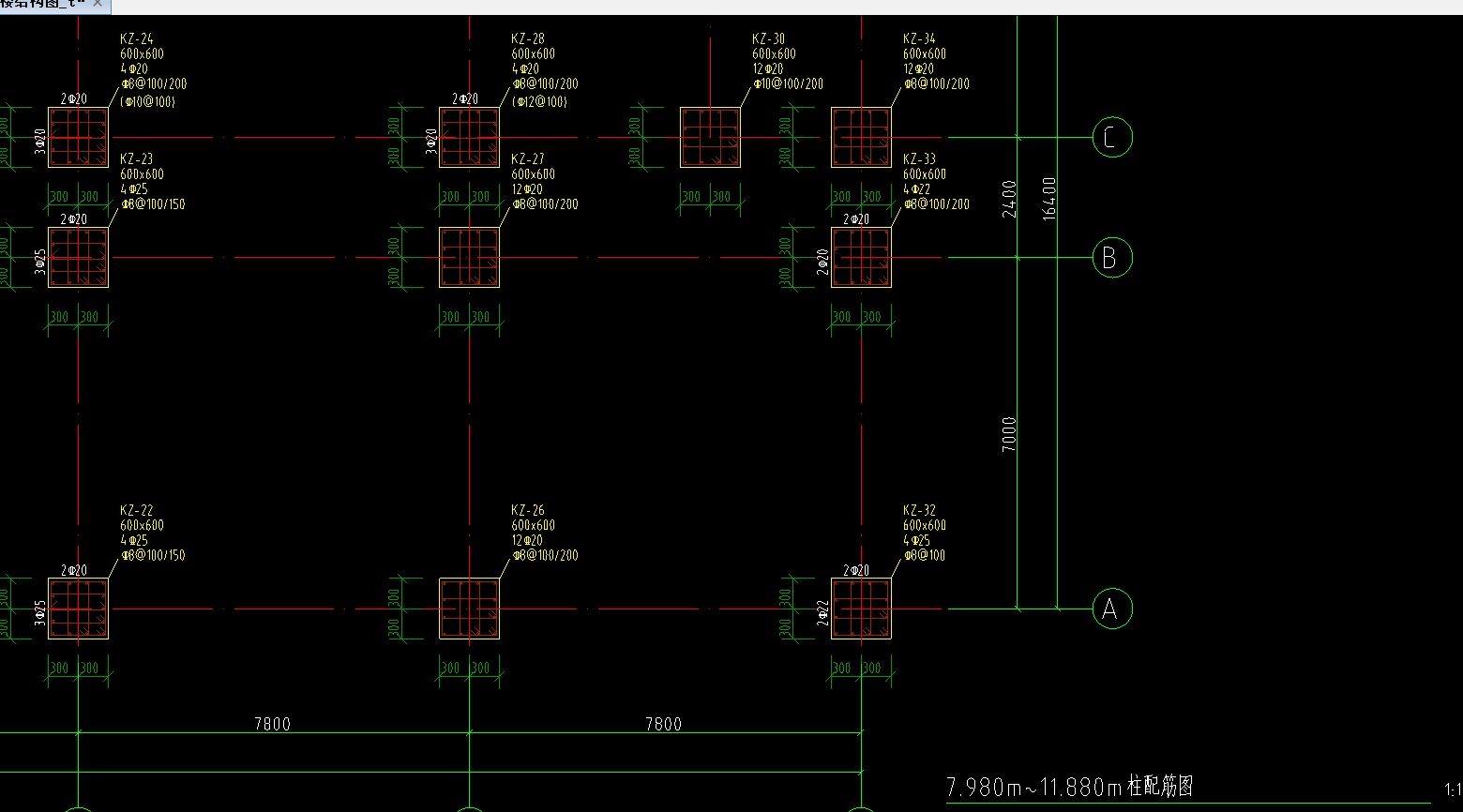Viewport: 1463px width, 812px height.
Task: Select the KZ-34 column section box
Action: tap(861, 138)
